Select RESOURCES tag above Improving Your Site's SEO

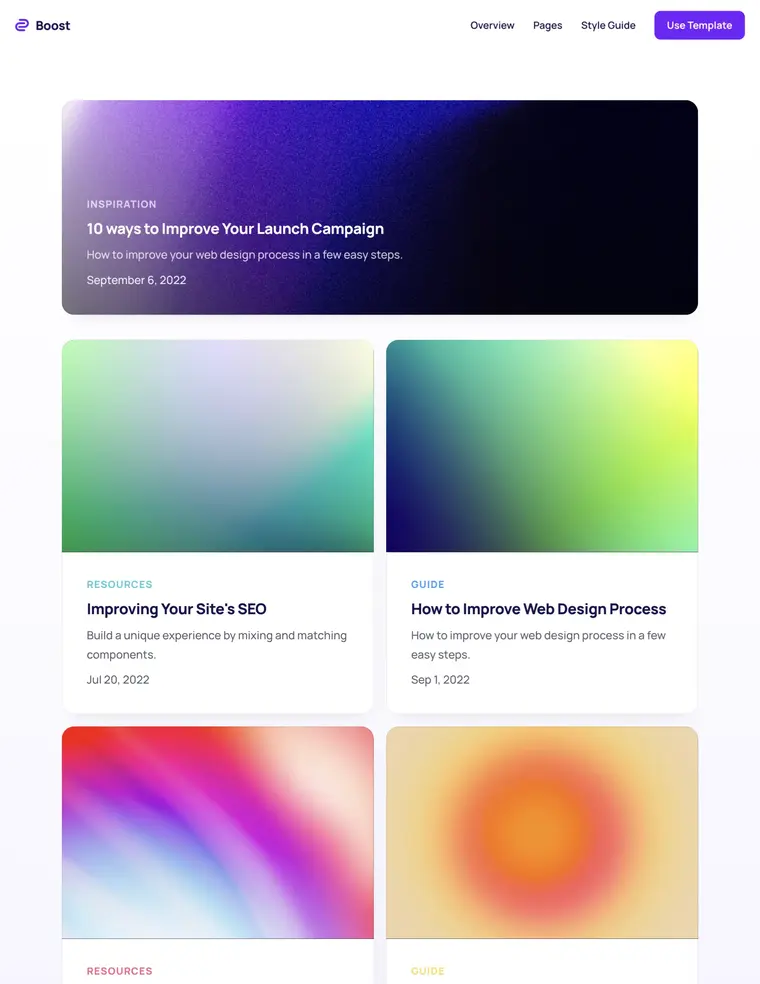coord(119,584)
